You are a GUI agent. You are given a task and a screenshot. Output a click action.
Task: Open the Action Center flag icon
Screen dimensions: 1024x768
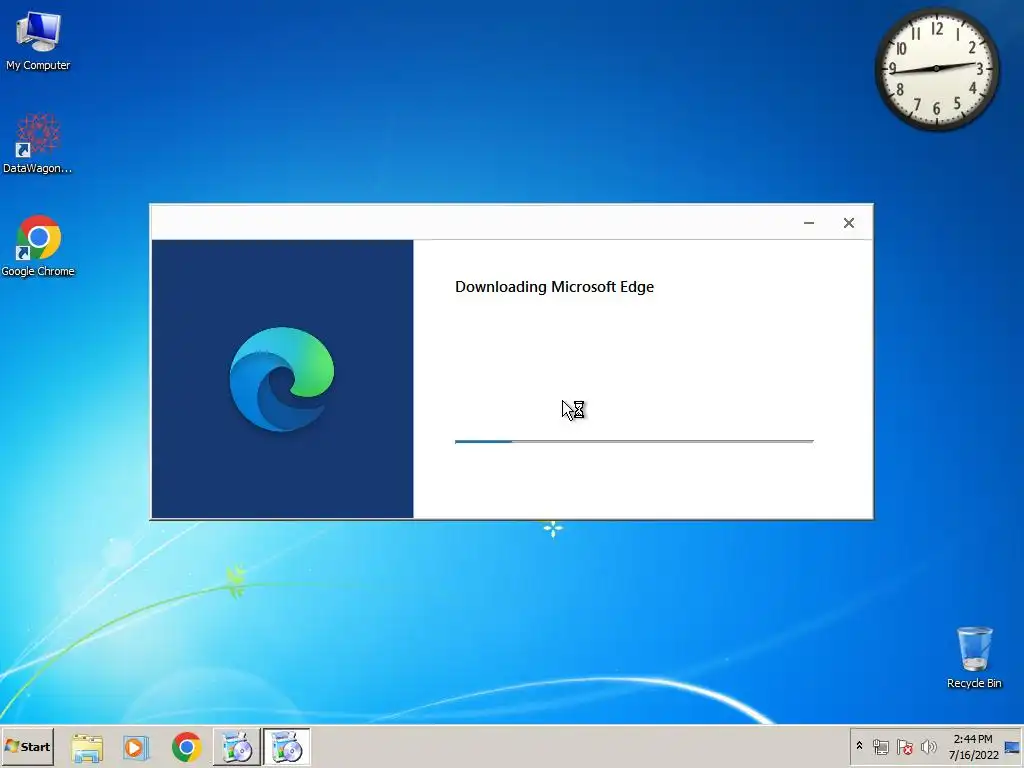coord(904,746)
